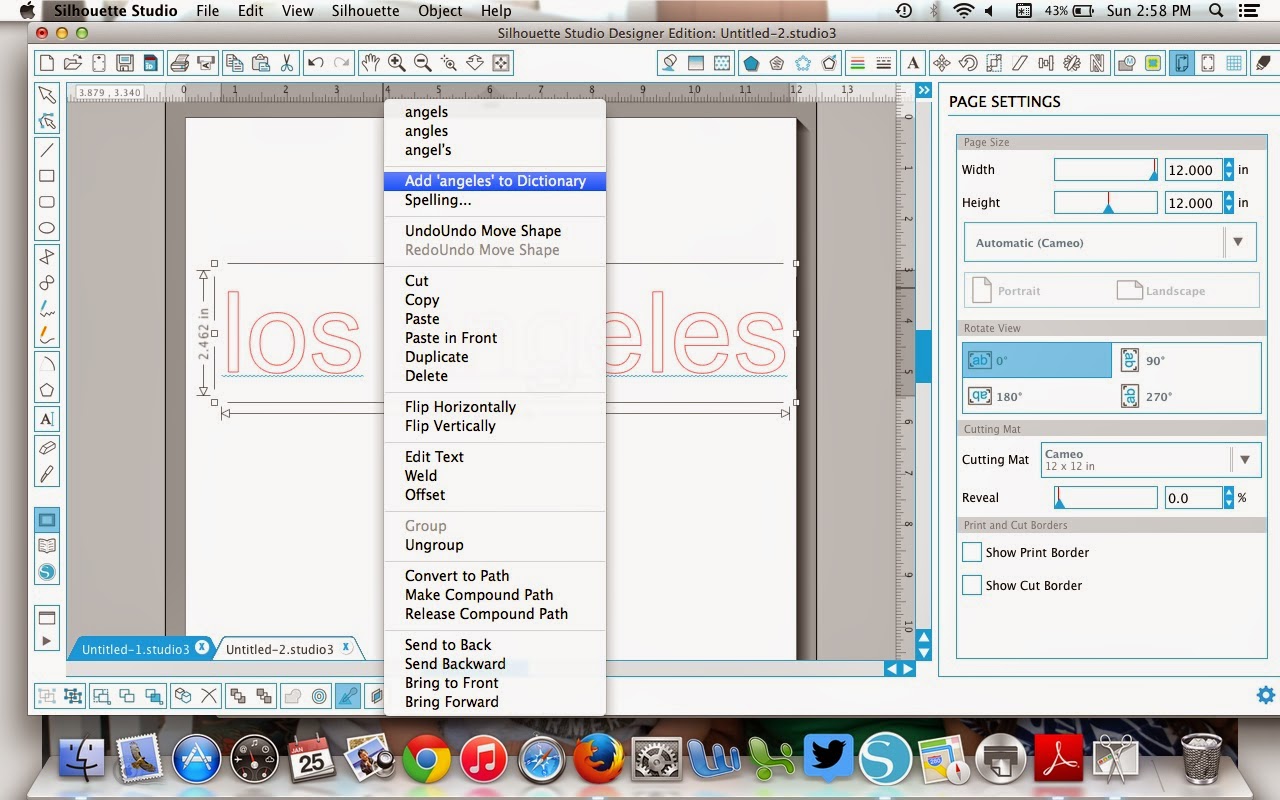Viewport: 1280px width, 800px height.
Task: Click the Save to SD card icon
Action: [x=150, y=63]
